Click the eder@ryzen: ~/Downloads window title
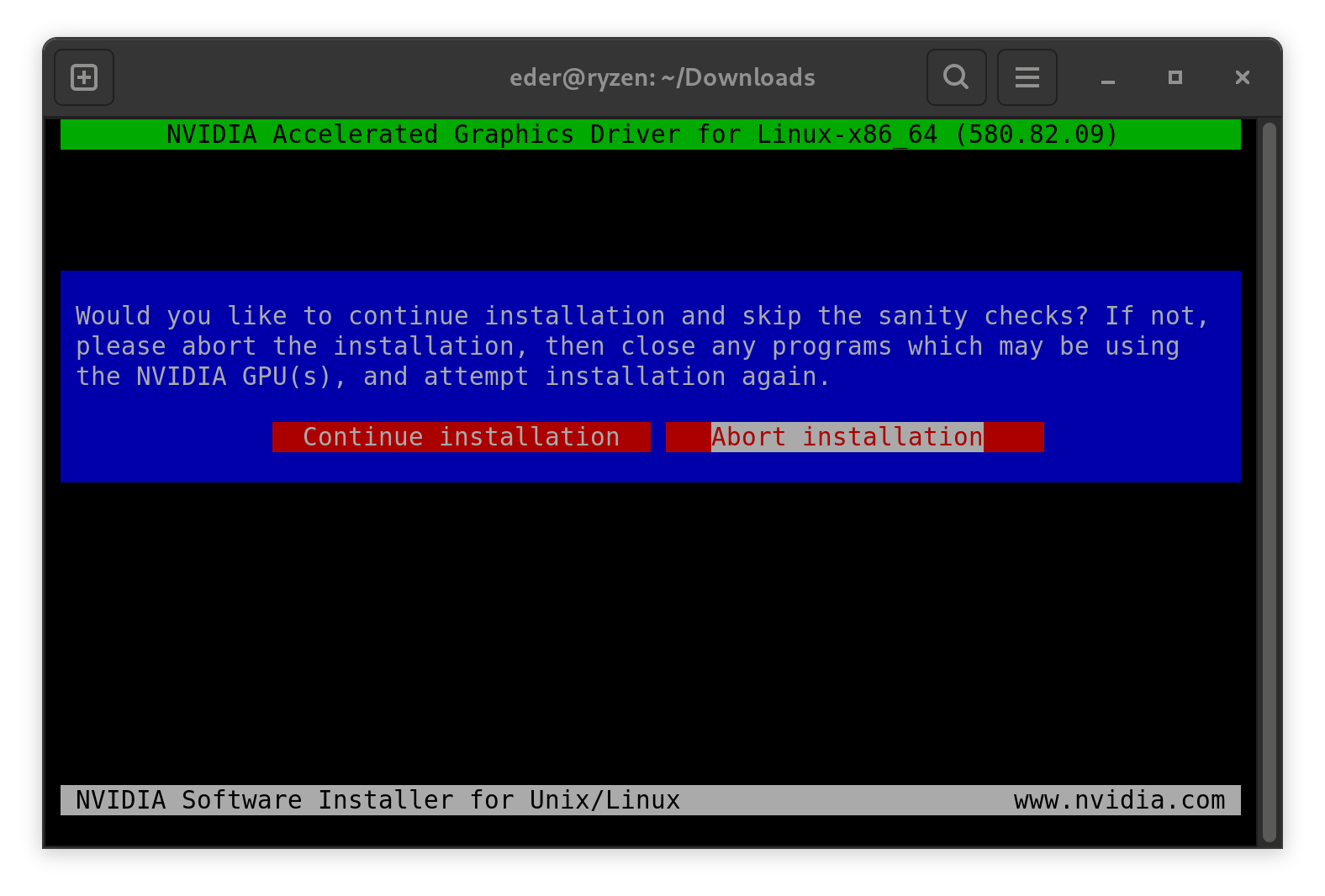This screenshot has height=896, width=1325. coord(662,77)
